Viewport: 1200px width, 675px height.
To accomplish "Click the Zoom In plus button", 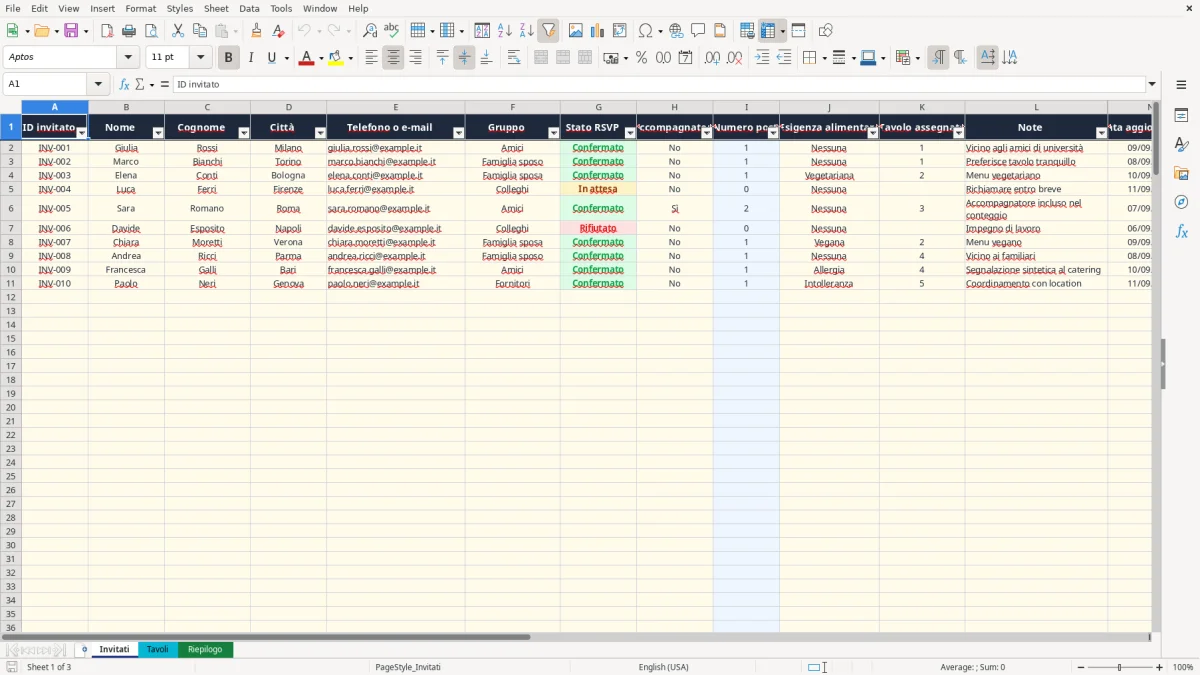I will [1160, 667].
